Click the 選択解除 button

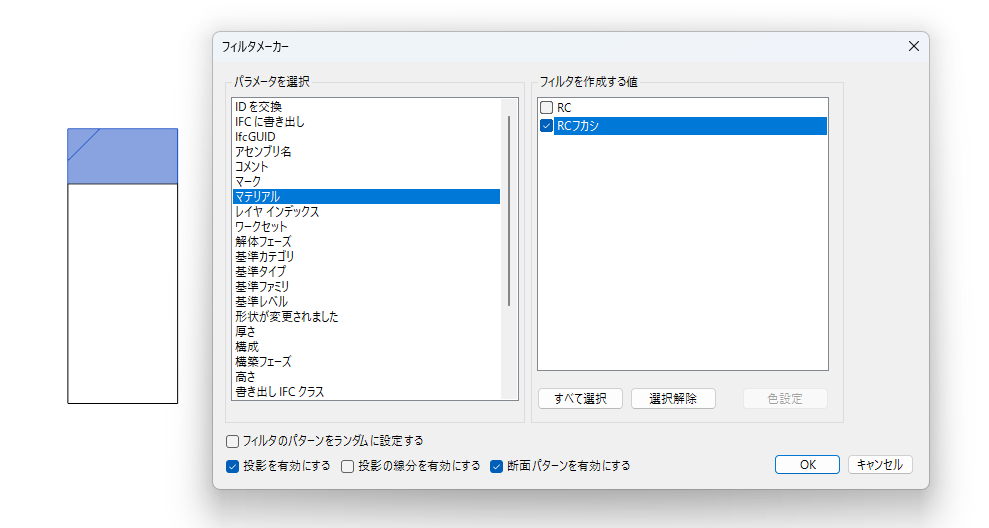[673, 399]
